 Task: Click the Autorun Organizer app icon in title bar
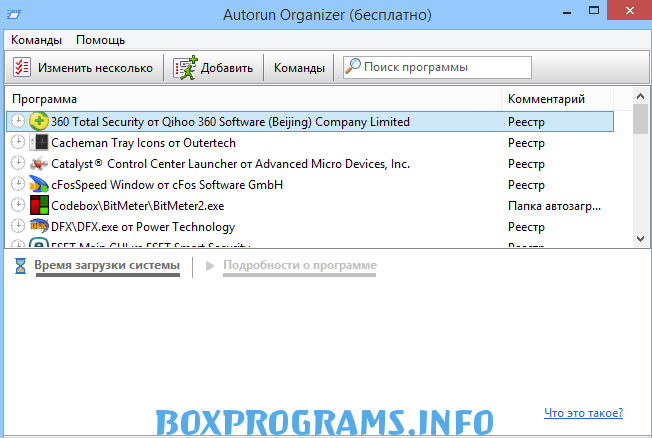click(13, 15)
